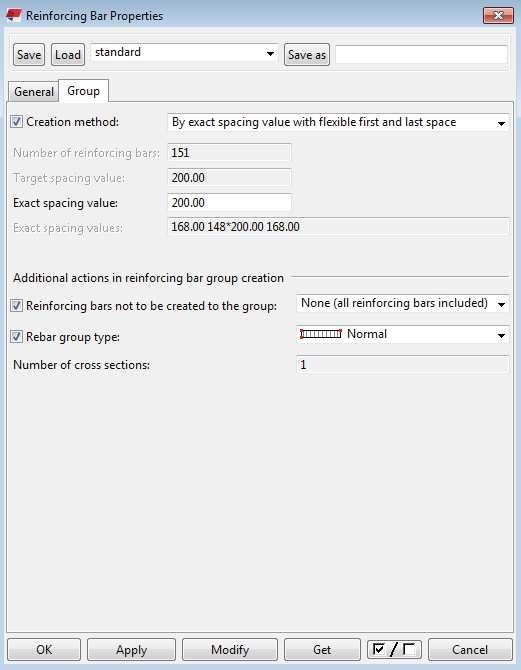Screen dimensions: 521x670
Task: Click the Save as button
Action: [x=307, y=55]
